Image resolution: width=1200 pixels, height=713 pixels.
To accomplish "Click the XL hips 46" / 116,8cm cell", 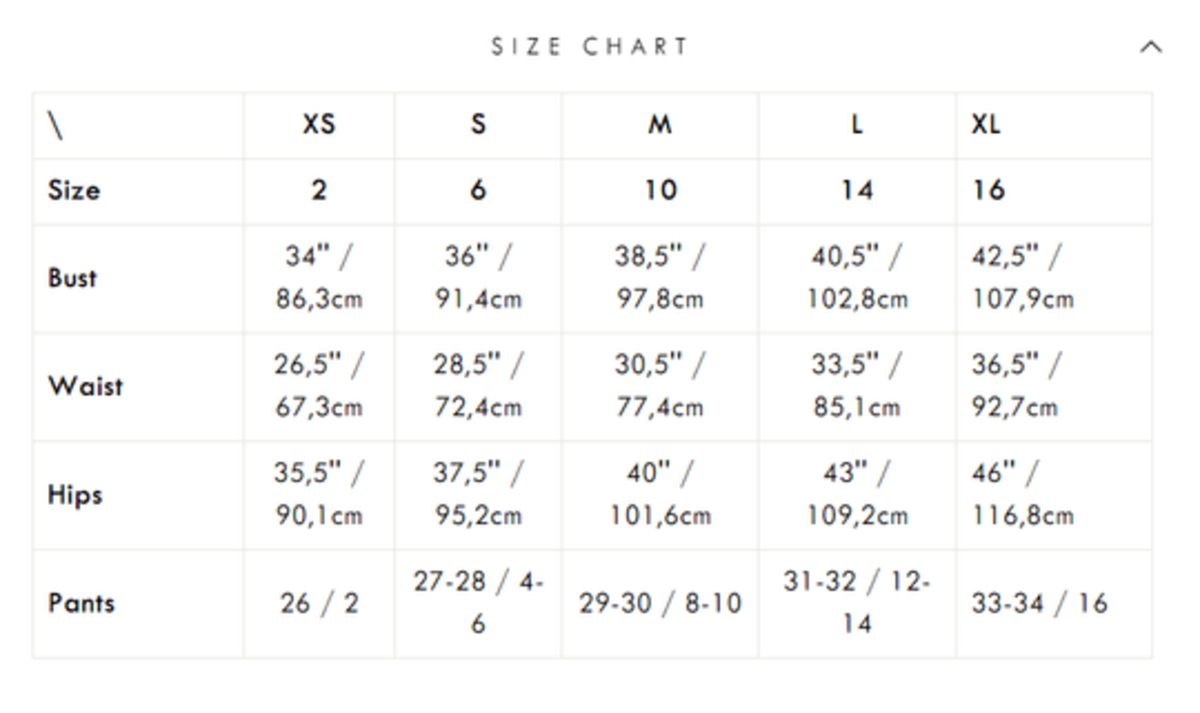I will (x=1022, y=494).
